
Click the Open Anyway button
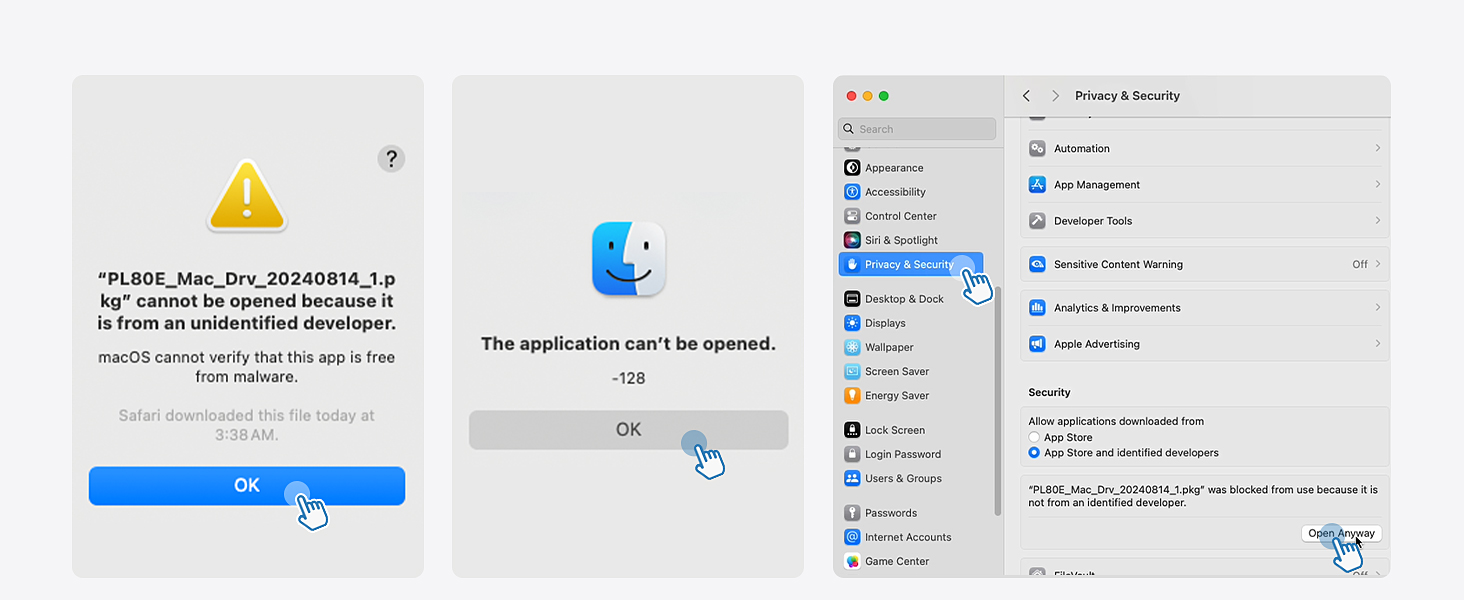click(1342, 533)
